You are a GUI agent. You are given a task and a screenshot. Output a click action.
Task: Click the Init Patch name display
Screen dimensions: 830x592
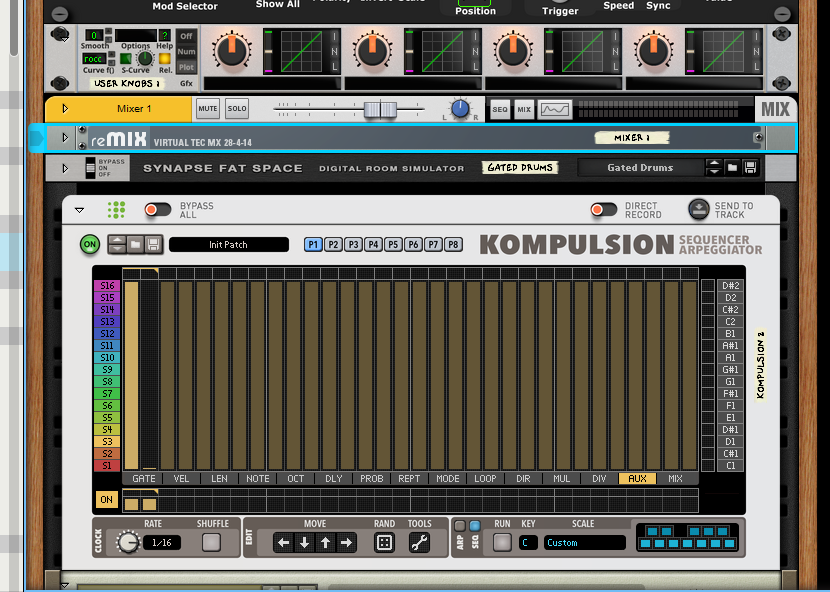(x=229, y=245)
